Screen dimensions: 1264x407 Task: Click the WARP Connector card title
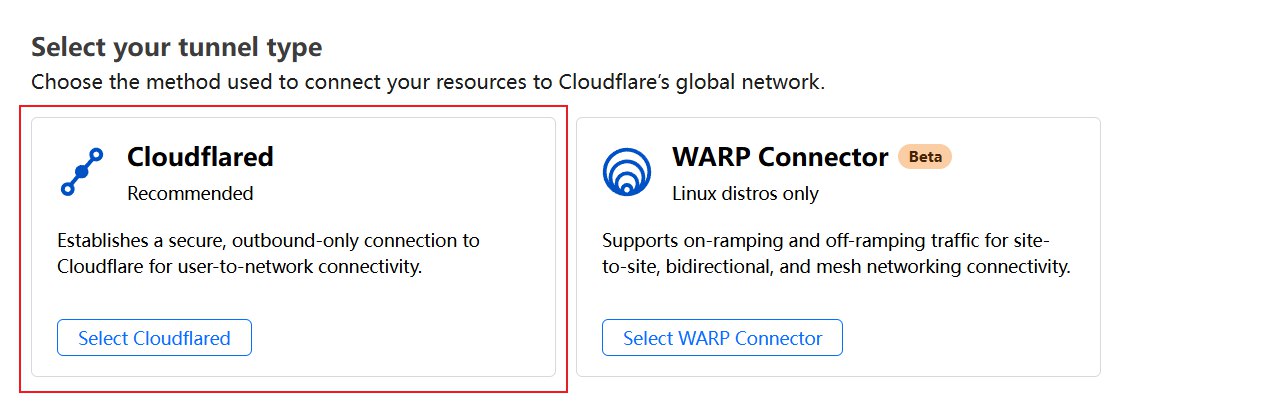tap(780, 157)
